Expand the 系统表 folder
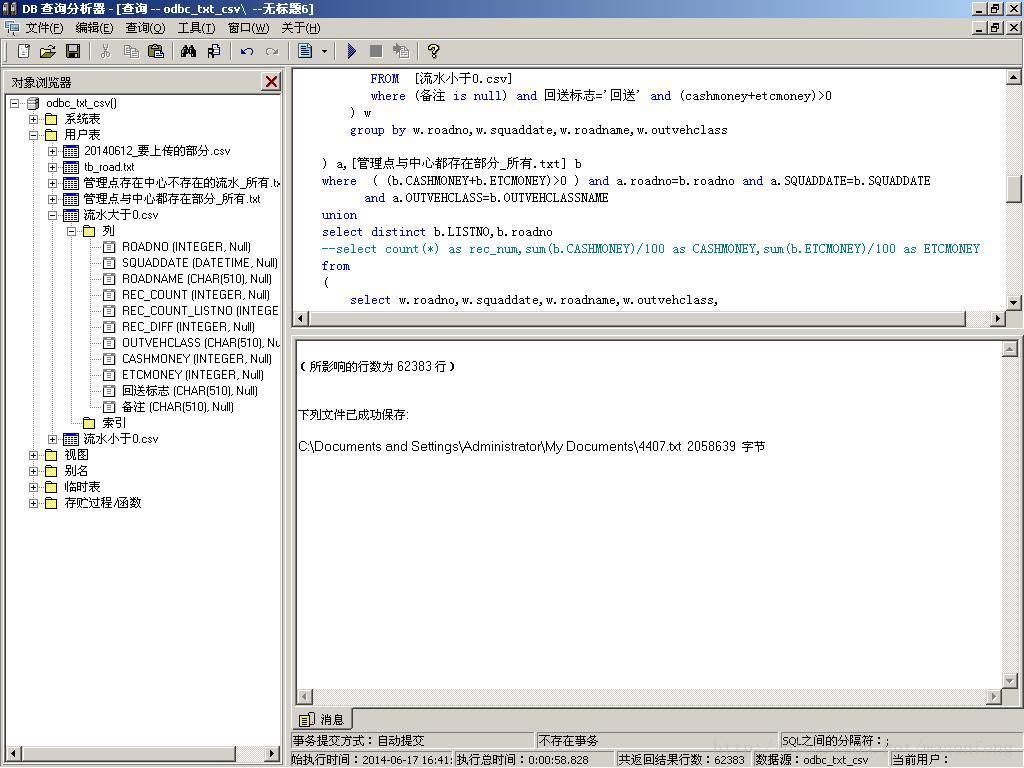 (33, 120)
